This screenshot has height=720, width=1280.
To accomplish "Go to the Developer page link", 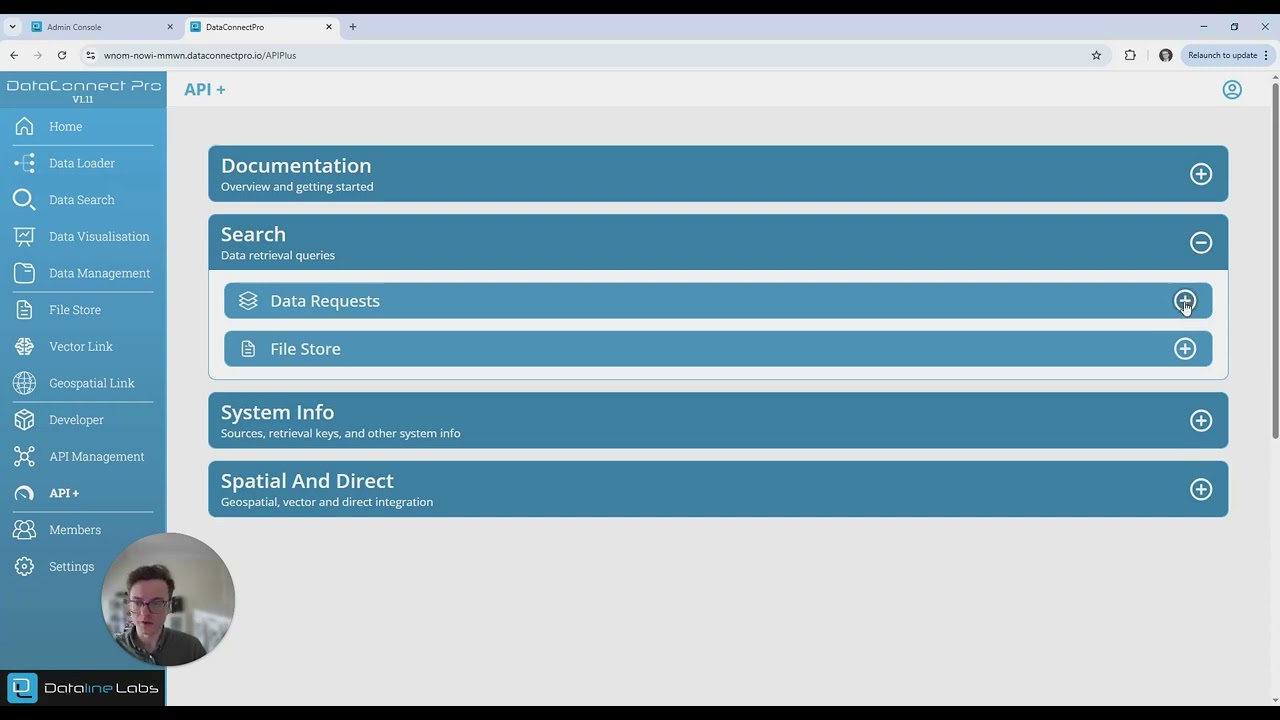I will [76, 420].
